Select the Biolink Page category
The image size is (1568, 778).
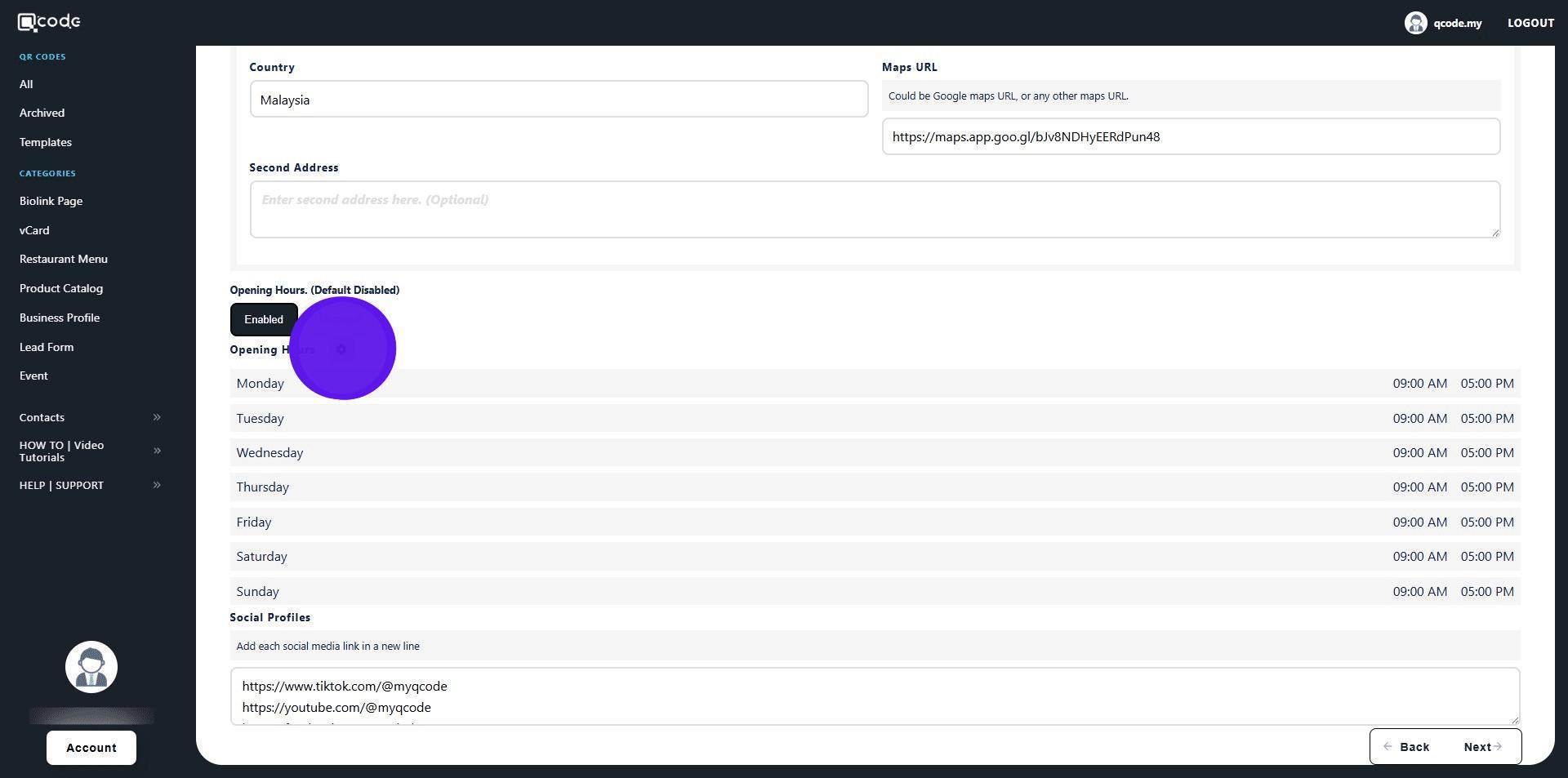pos(51,201)
